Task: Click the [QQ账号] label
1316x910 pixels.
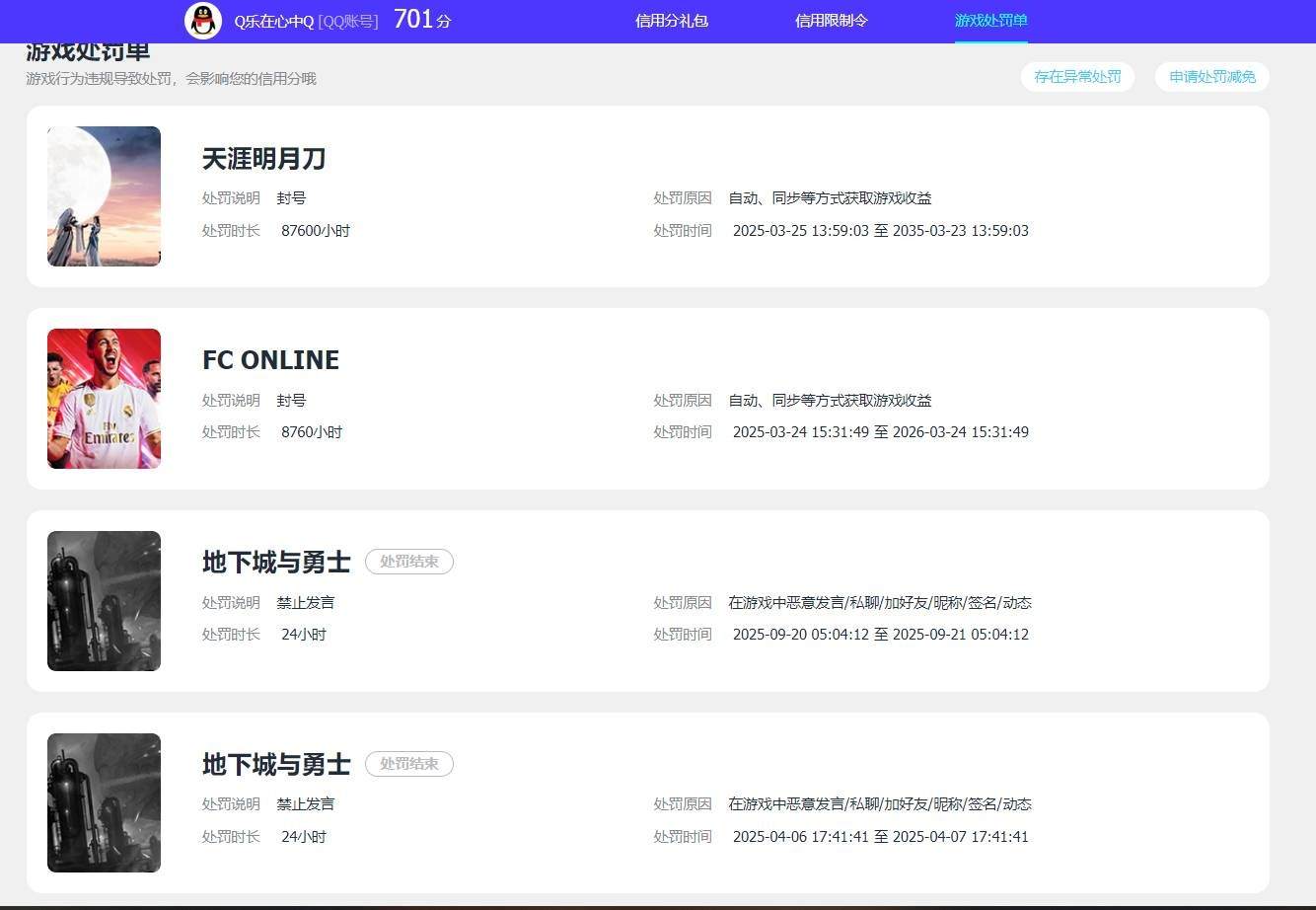Action: pyautogui.click(x=348, y=21)
